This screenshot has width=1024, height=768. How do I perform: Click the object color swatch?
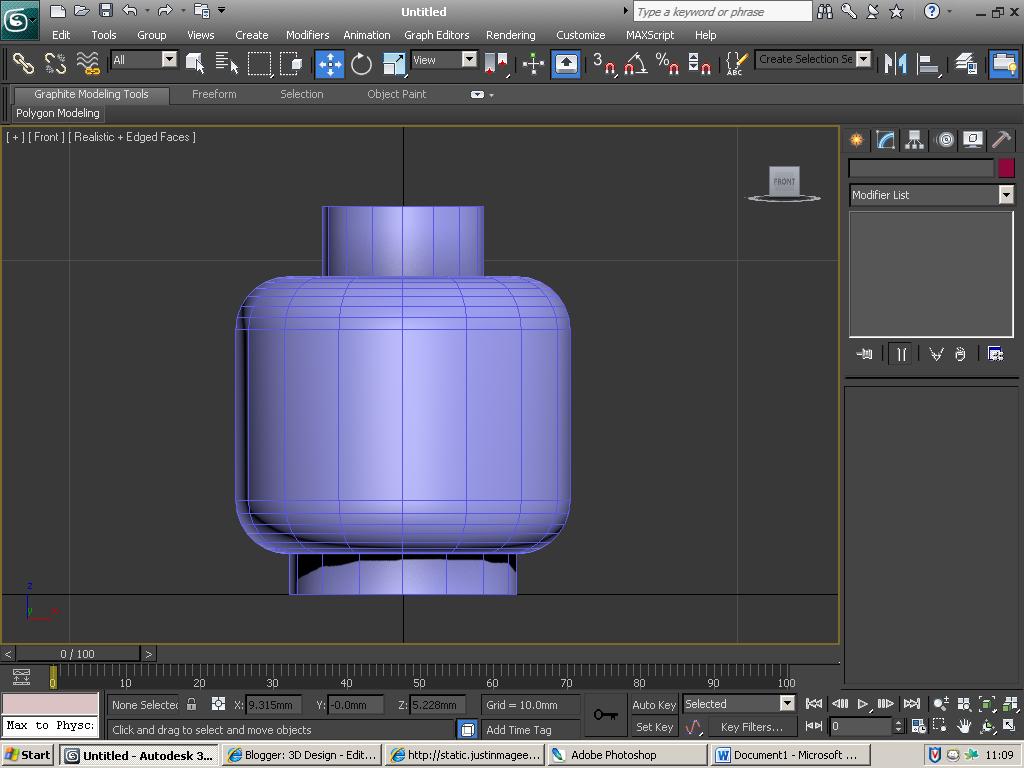coord(1005,168)
